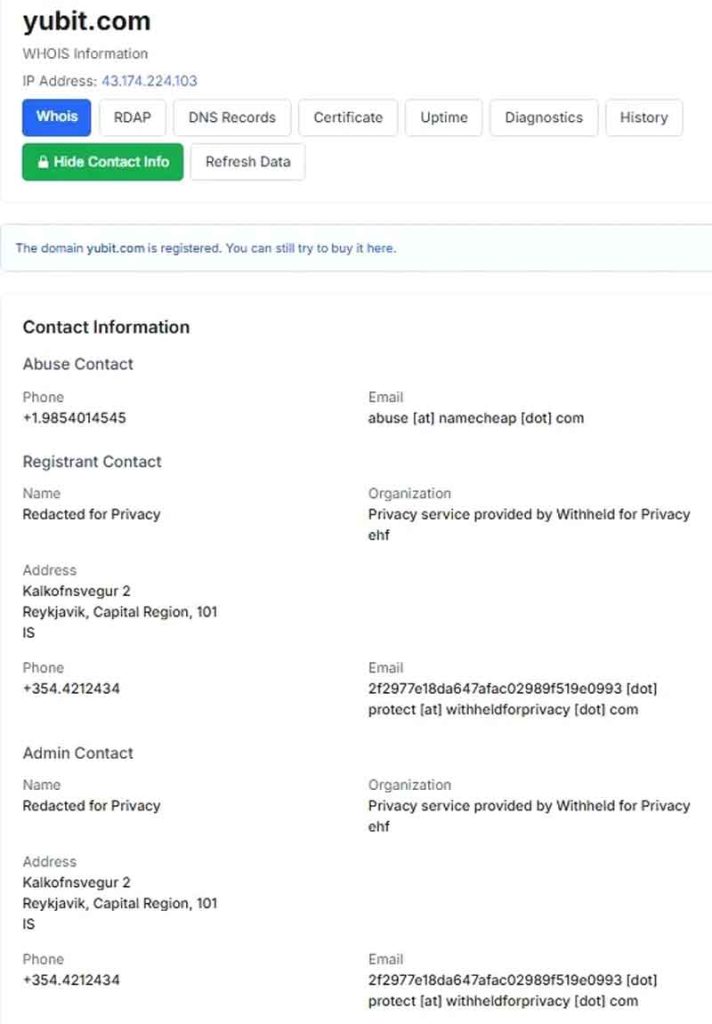Open the Whois tab
Screen dimensions: 712x1024
(57, 118)
